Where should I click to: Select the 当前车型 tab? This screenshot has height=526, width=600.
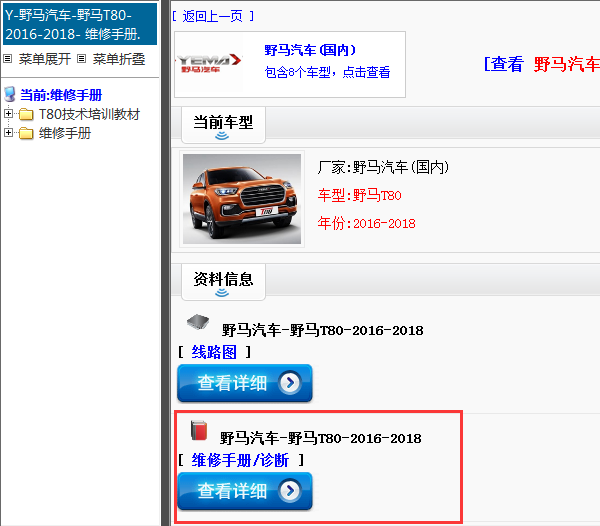pos(223,125)
